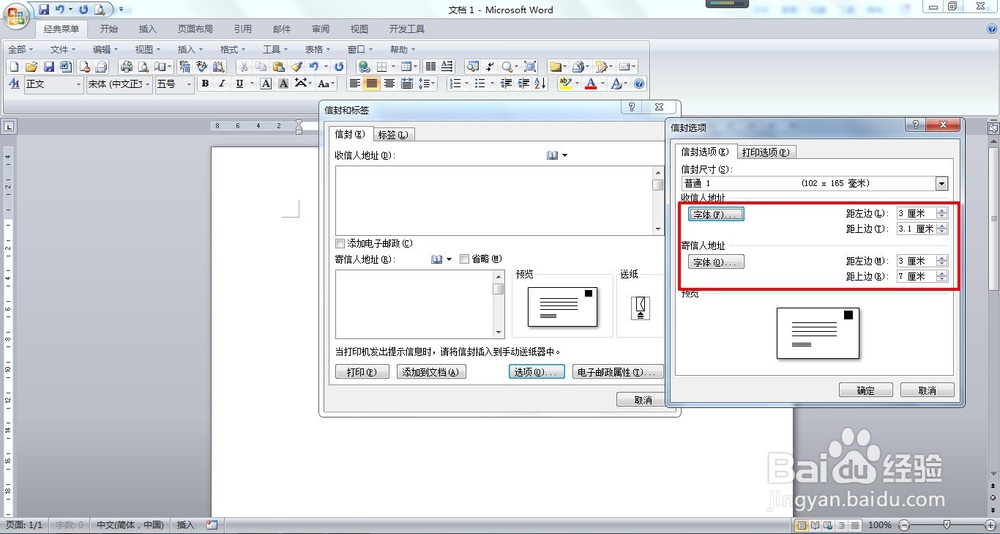Screen dimensions: 1000x534
Task: Click the New document icon in toolbar
Action: [x=14, y=66]
